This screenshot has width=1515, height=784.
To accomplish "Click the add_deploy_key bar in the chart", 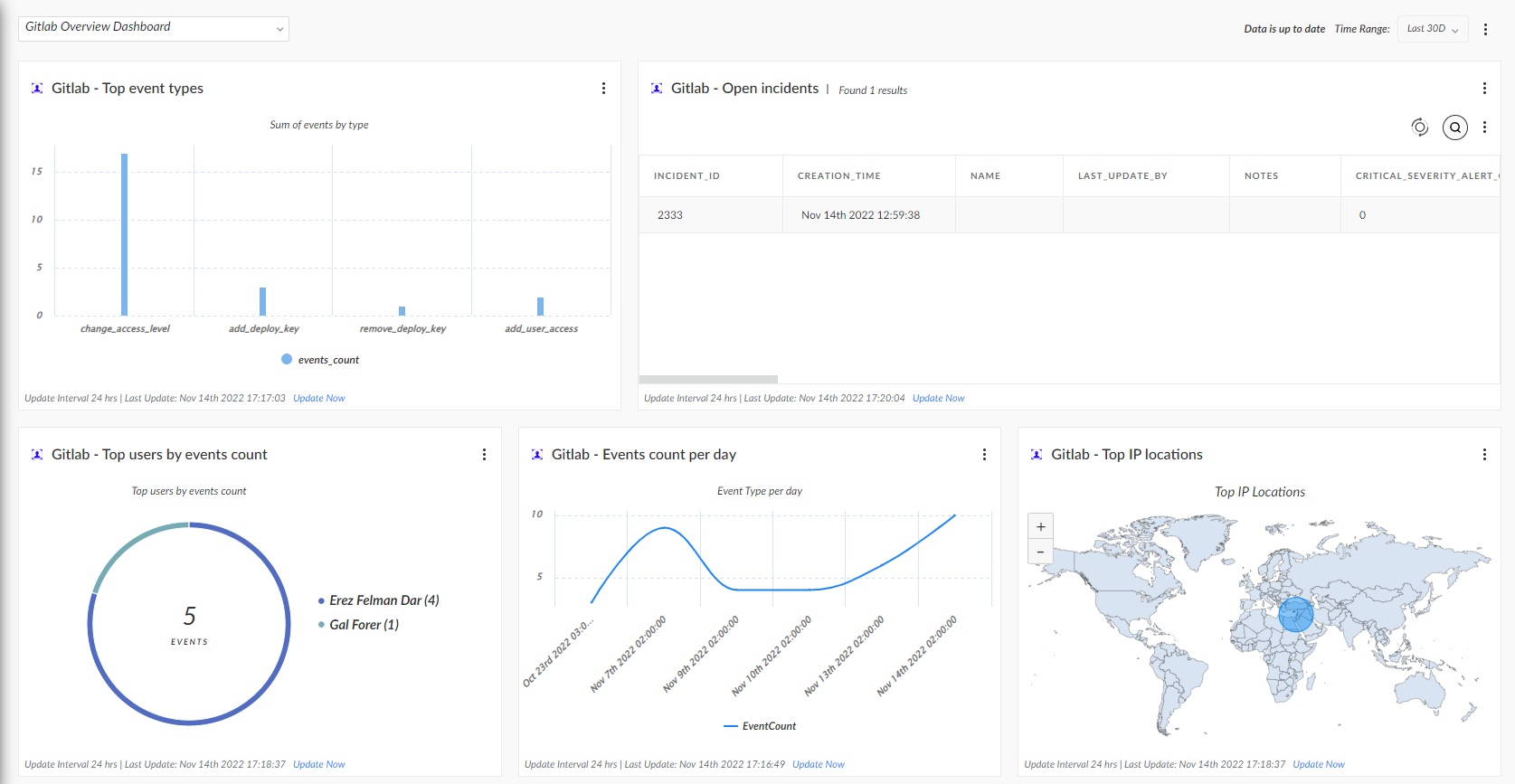I will [263, 301].
